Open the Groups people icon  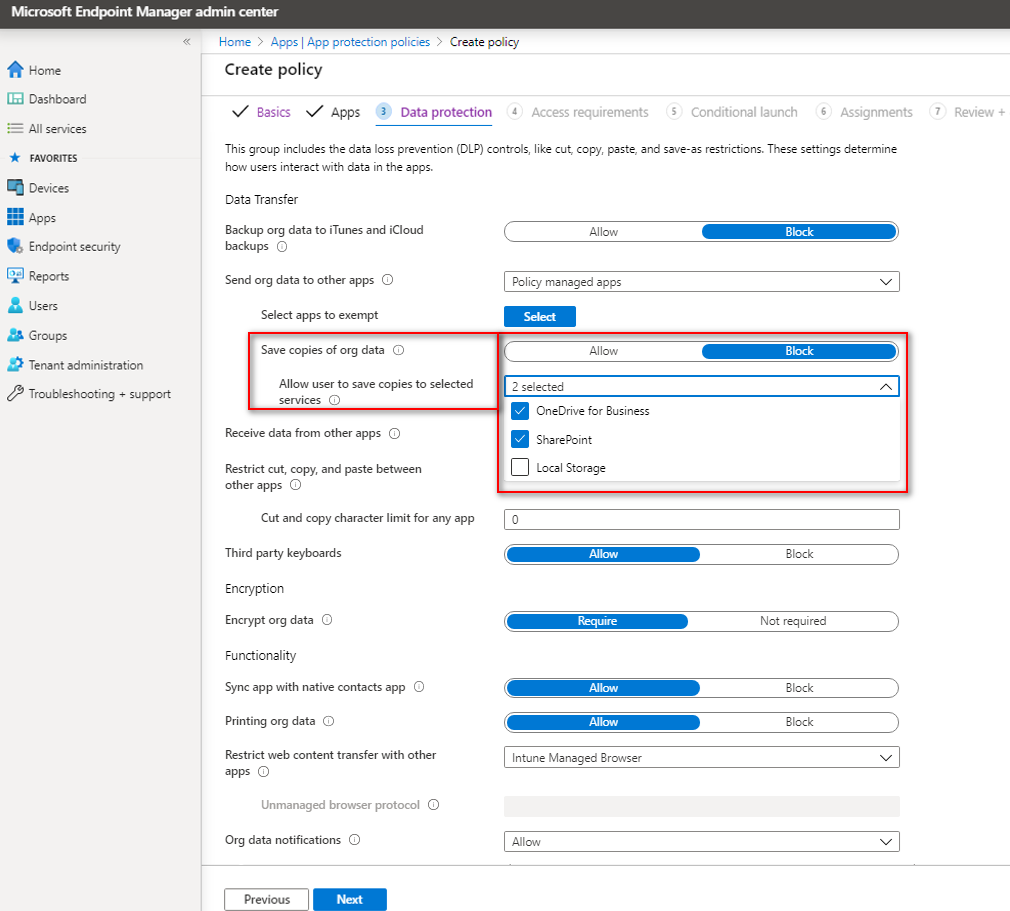click(x=15, y=335)
